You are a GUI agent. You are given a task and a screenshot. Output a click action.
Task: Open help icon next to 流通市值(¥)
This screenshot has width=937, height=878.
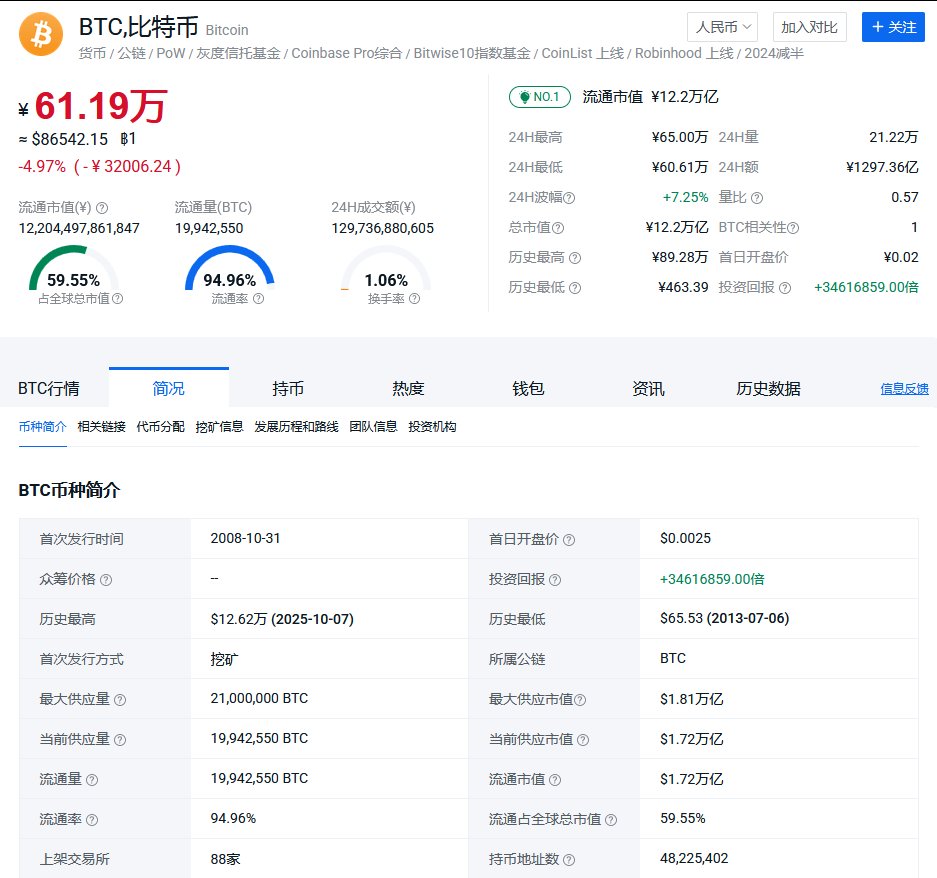(x=102, y=208)
